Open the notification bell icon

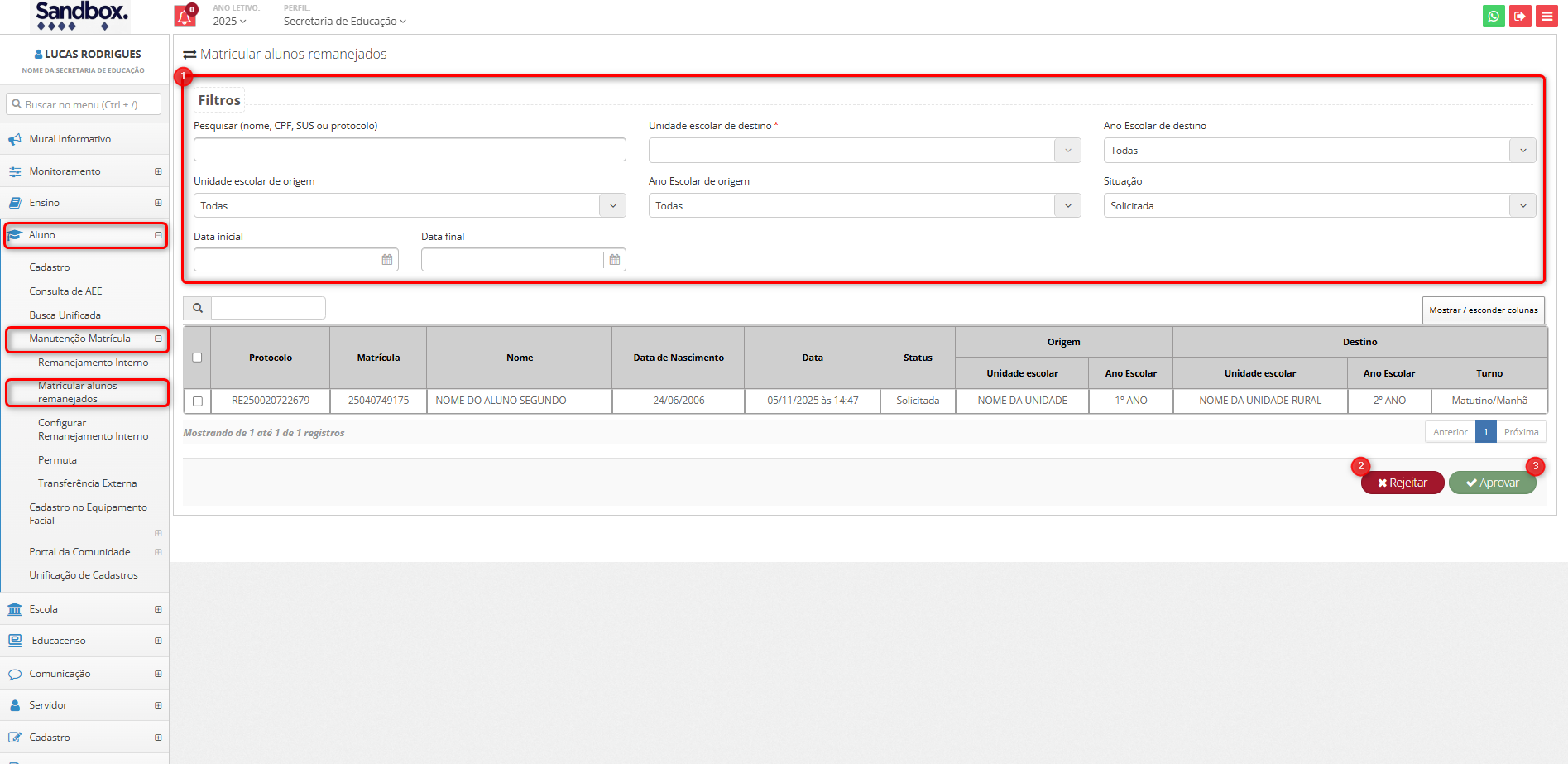point(185,17)
